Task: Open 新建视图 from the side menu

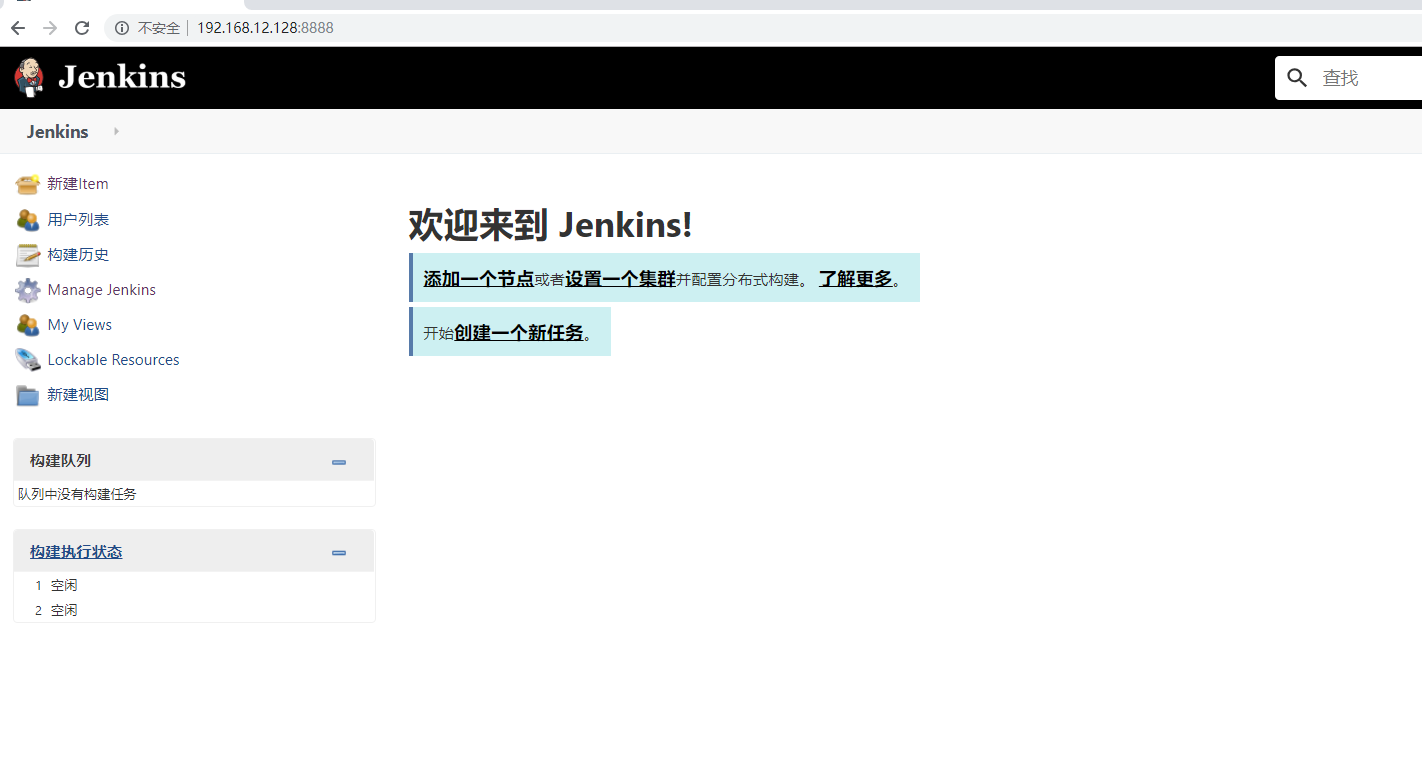Action: [78, 395]
